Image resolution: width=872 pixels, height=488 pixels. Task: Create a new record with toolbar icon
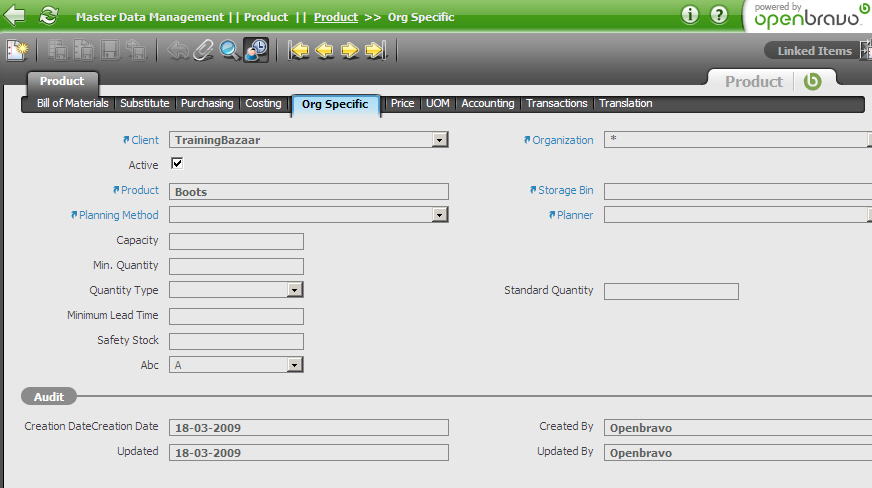pos(17,50)
